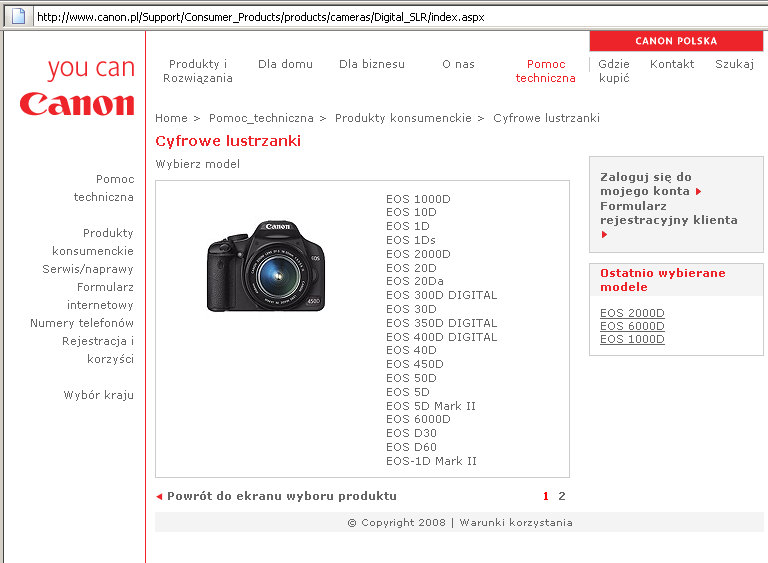Click the red arrow under Formularz rejestracyjny

pyautogui.click(x=604, y=235)
